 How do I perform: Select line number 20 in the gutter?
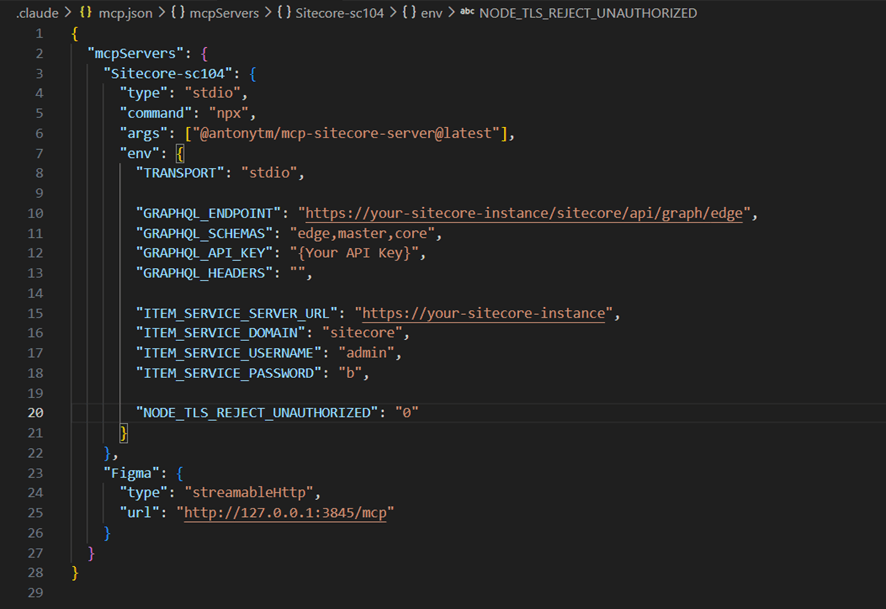(36, 412)
